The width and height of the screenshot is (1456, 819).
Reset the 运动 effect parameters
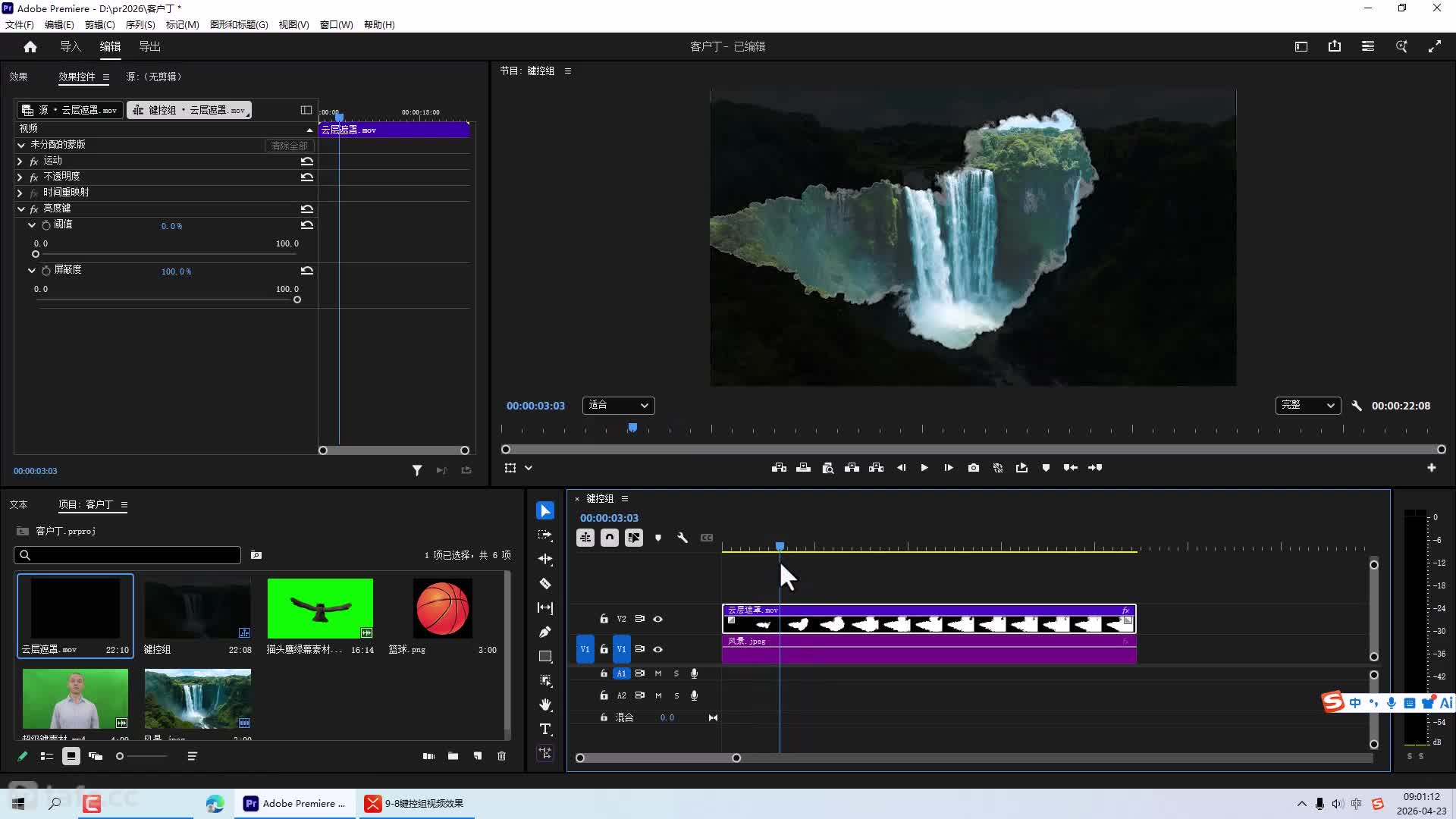tap(307, 161)
